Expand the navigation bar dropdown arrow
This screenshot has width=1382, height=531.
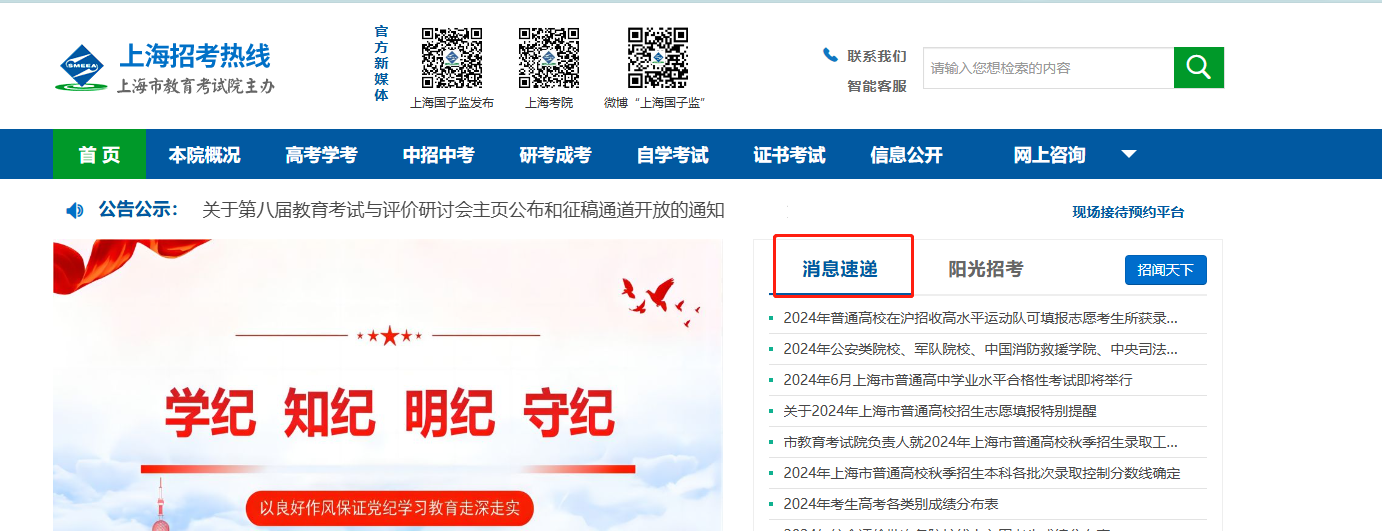pos(1129,154)
